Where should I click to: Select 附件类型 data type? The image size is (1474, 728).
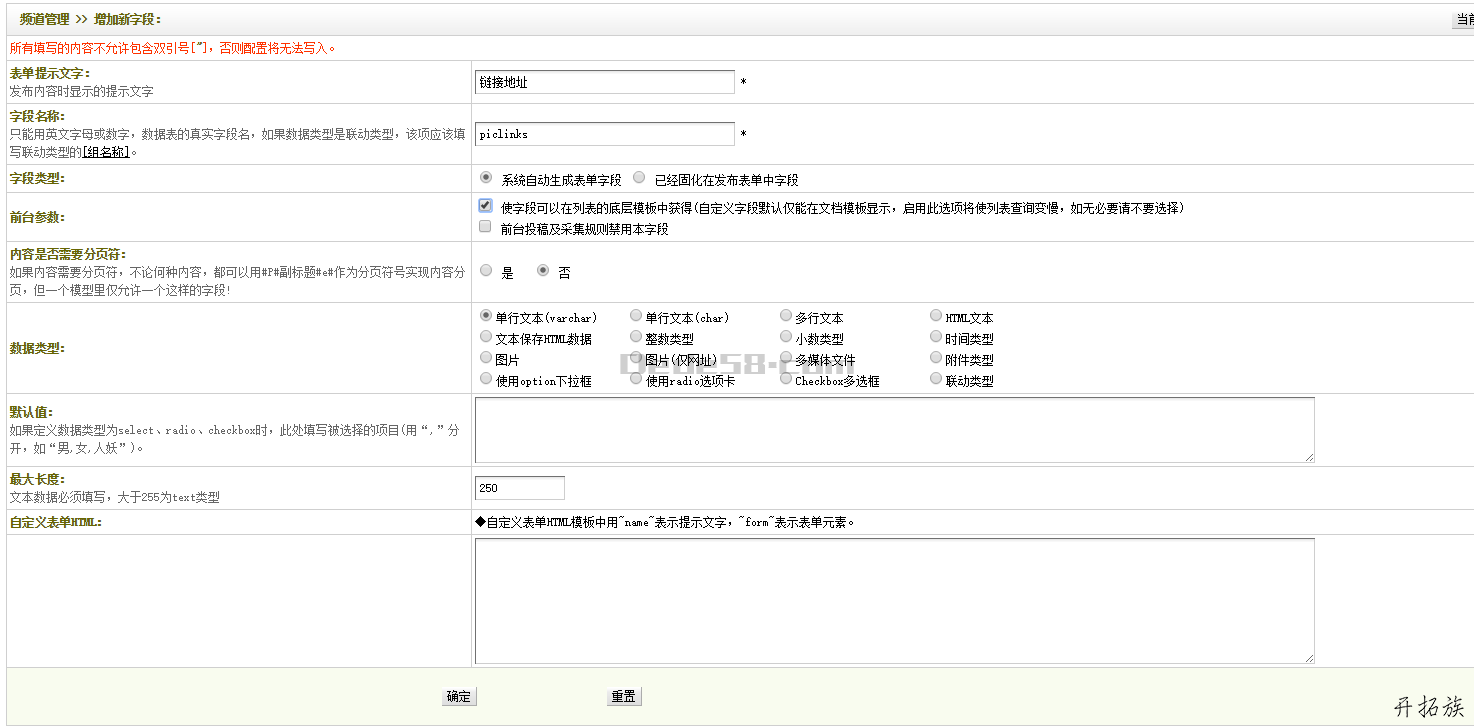936,358
